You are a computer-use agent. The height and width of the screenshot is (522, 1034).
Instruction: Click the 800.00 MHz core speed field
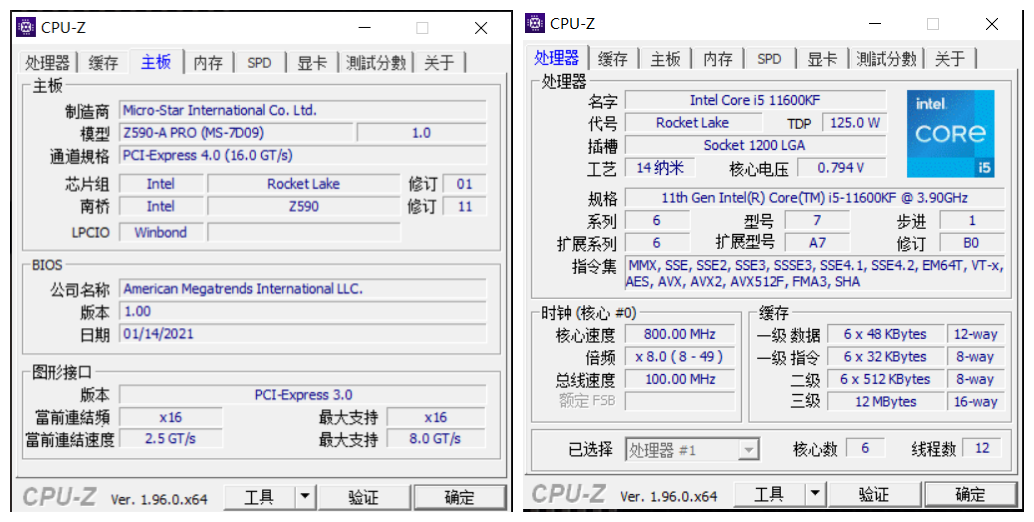coord(680,334)
